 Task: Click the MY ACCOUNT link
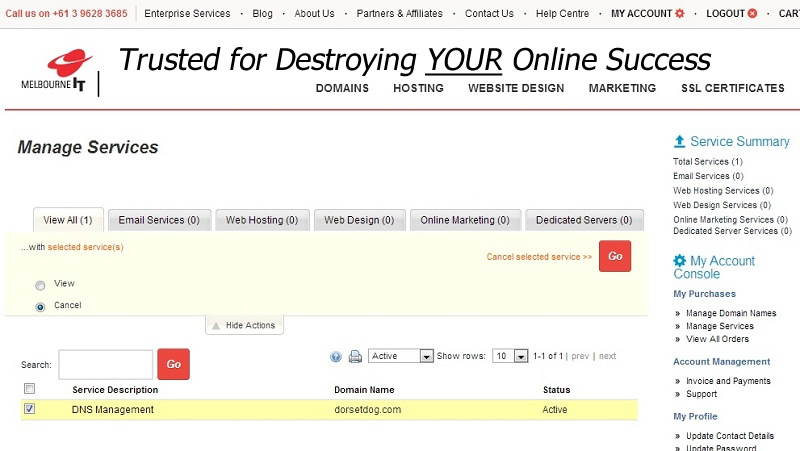coord(641,14)
